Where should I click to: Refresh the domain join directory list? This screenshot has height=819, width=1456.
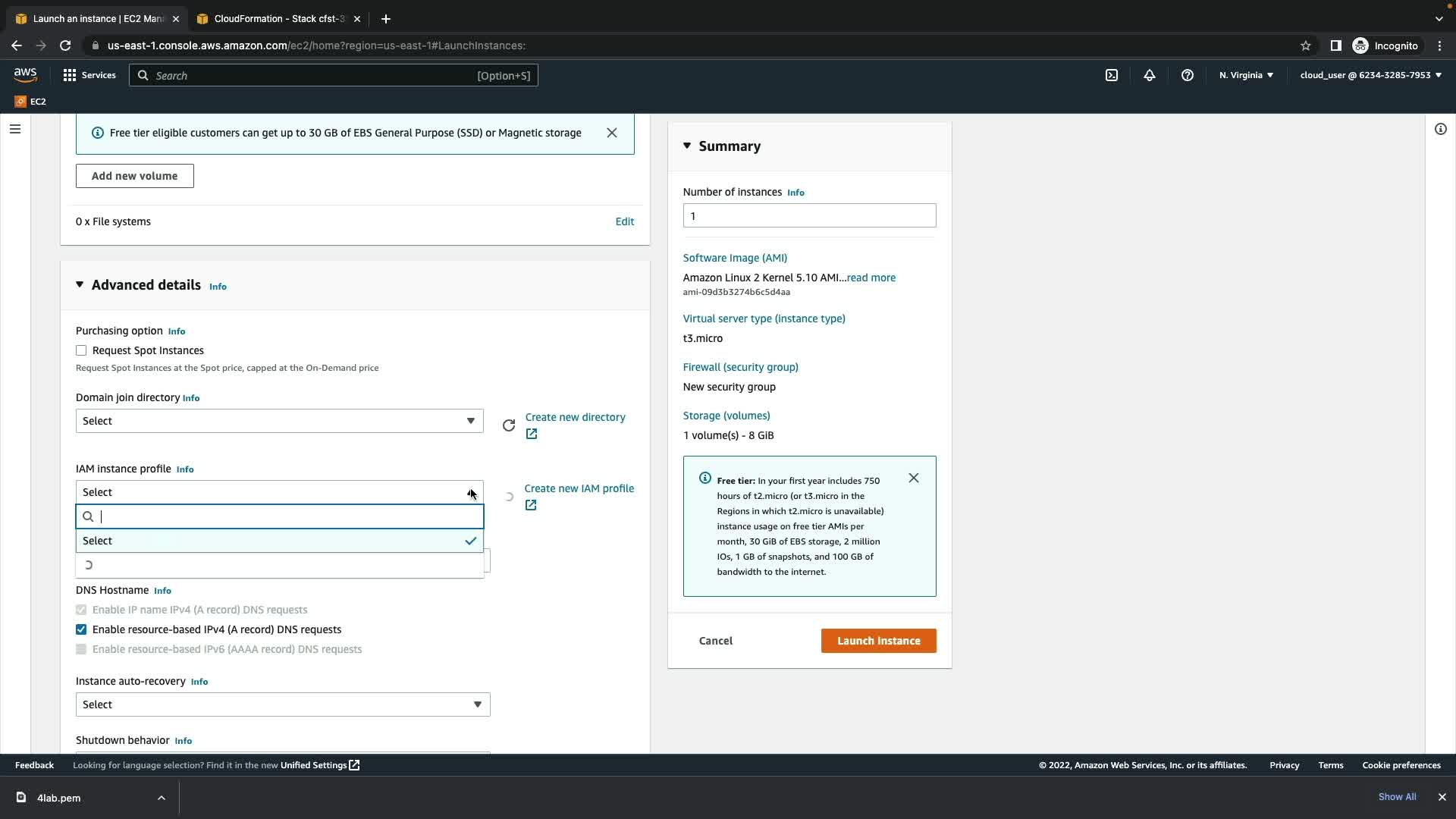click(x=509, y=425)
